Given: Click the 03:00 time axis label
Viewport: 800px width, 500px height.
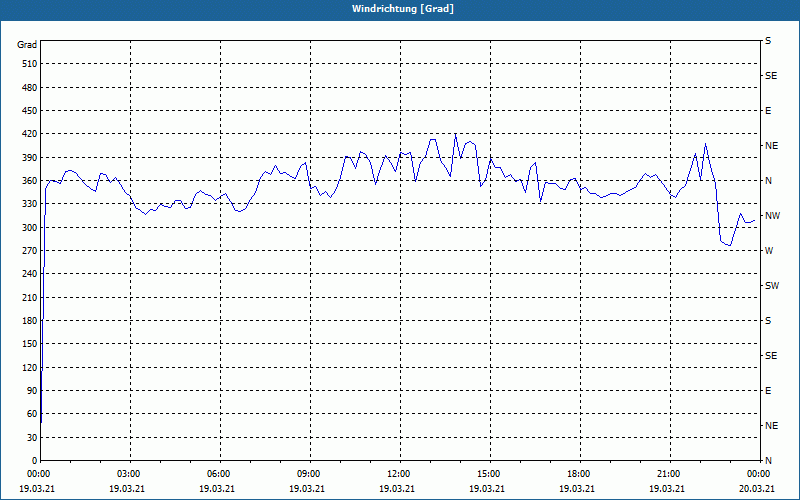Looking at the screenshot, I should coord(130,473).
